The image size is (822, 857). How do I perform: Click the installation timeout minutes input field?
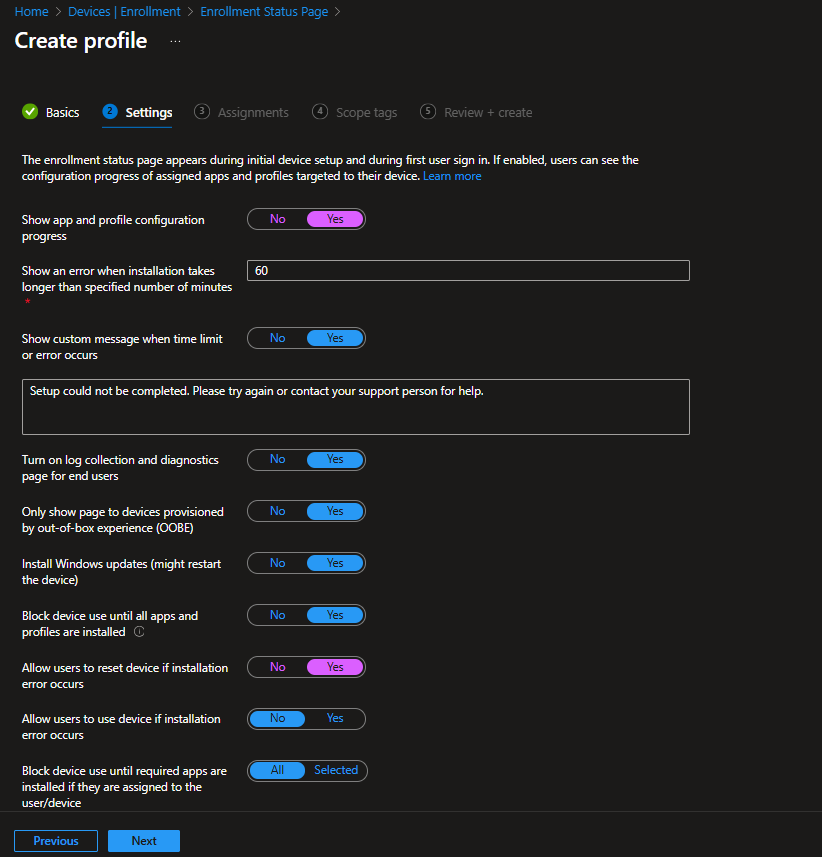coord(468,271)
